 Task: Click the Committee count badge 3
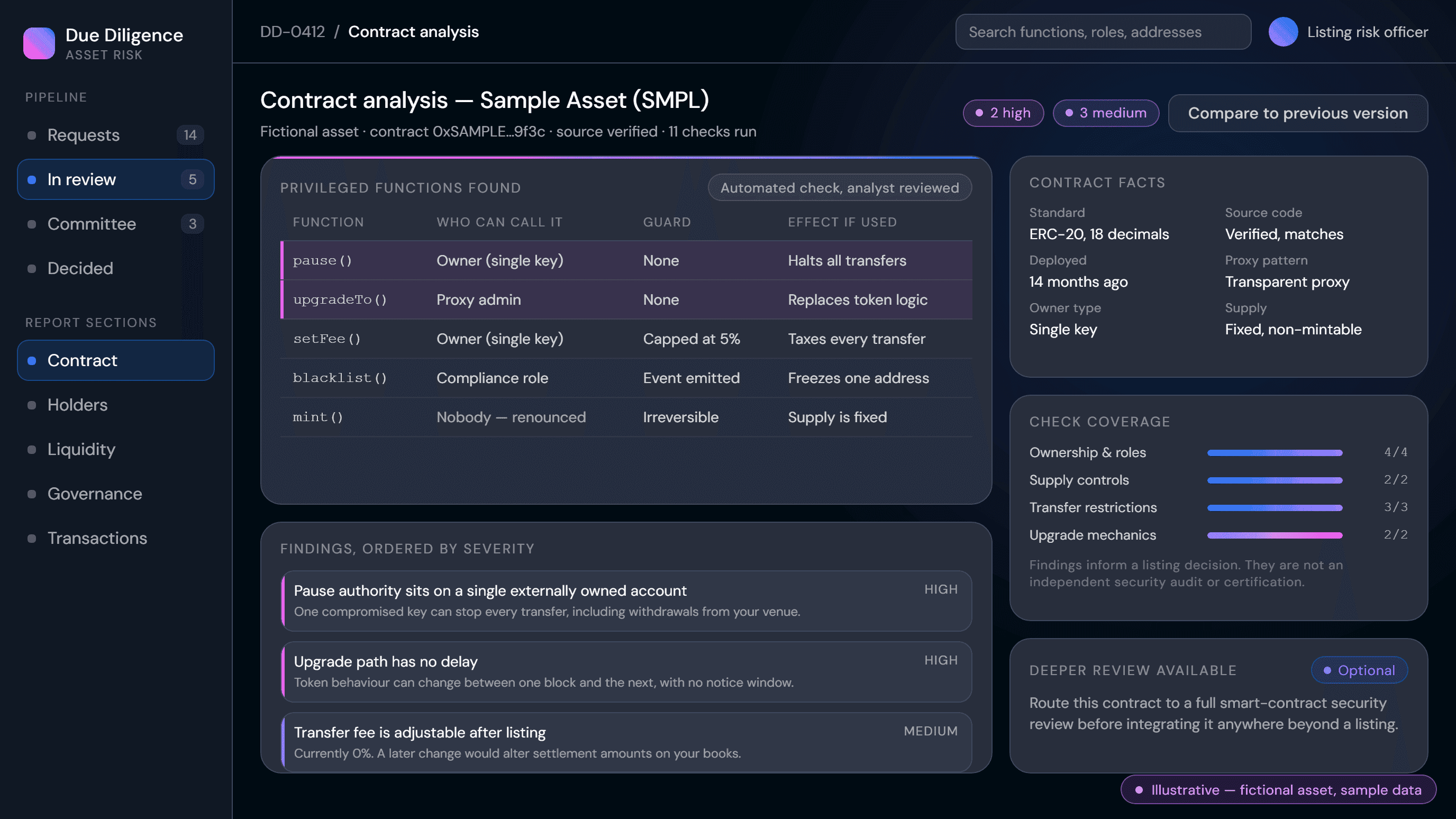pyautogui.click(x=193, y=224)
